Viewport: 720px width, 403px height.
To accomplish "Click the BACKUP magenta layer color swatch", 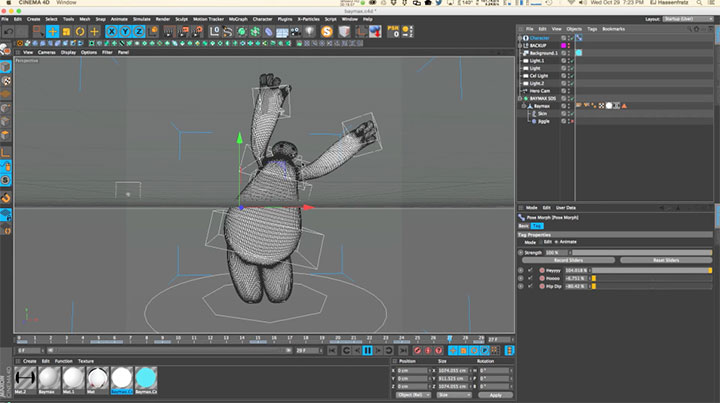I will tap(563, 45).
